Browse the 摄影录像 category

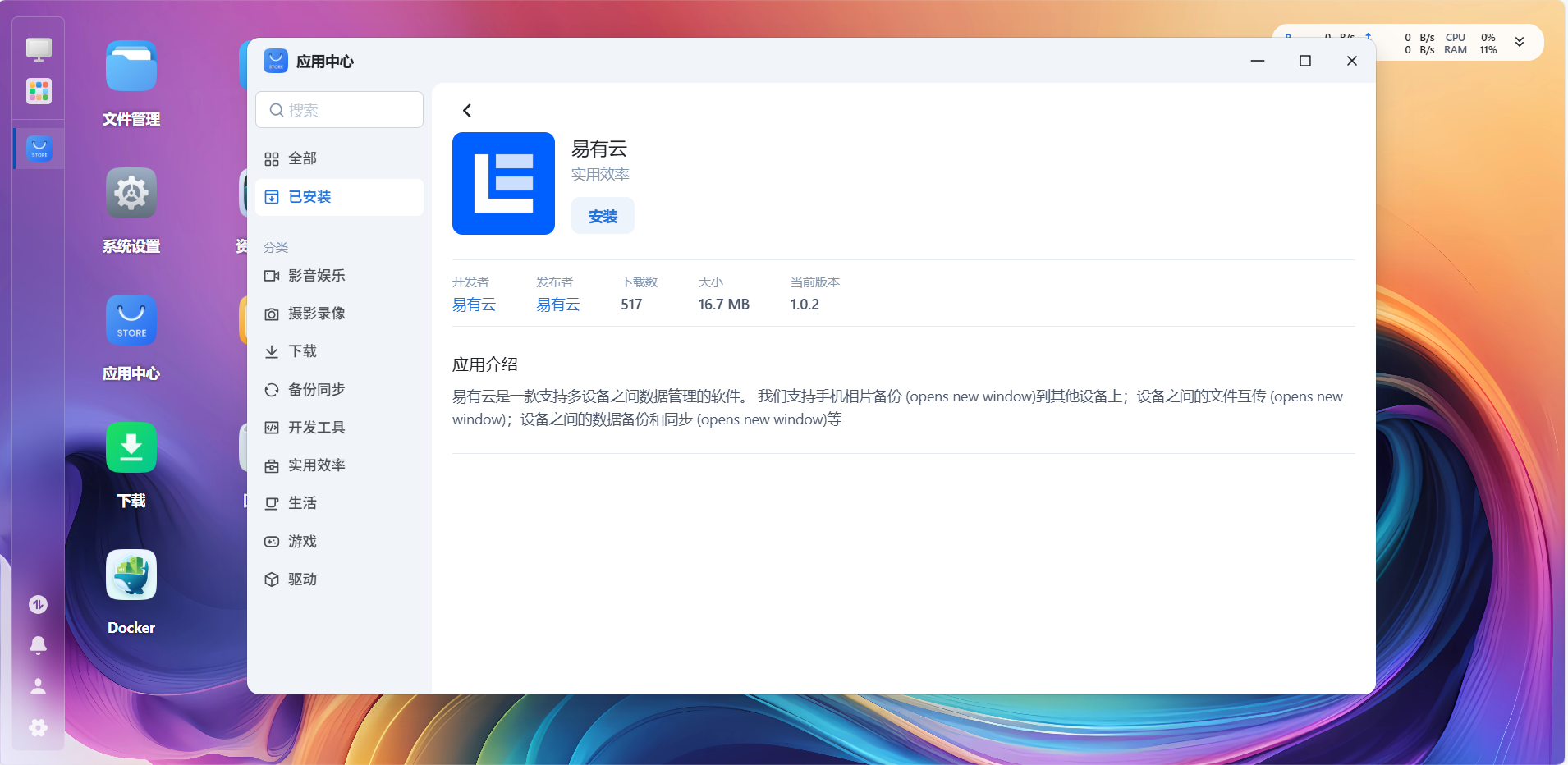[x=339, y=314]
